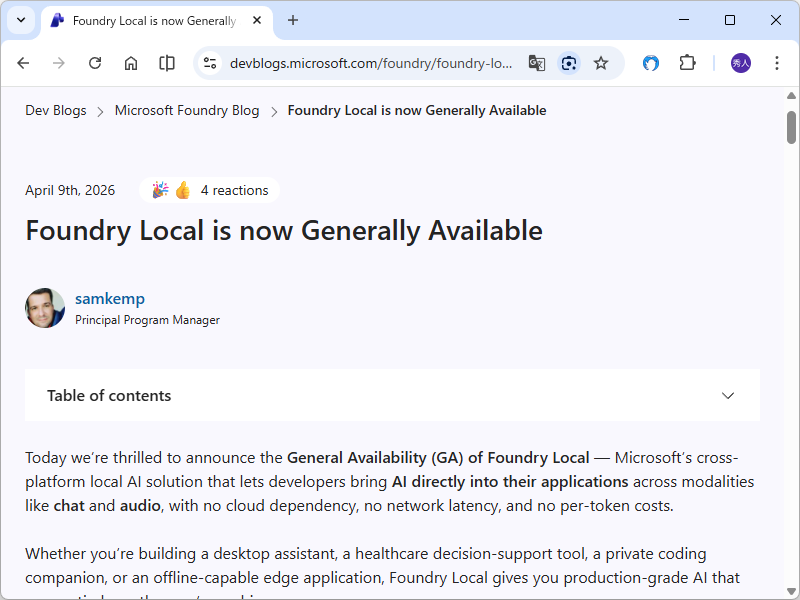The height and width of the screenshot is (600, 800).
Task: View site information icon in address bar
Action: click(x=210, y=63)
